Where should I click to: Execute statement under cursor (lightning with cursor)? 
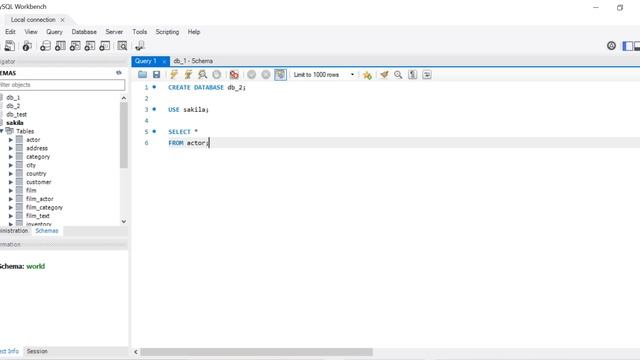pos(188,75)
